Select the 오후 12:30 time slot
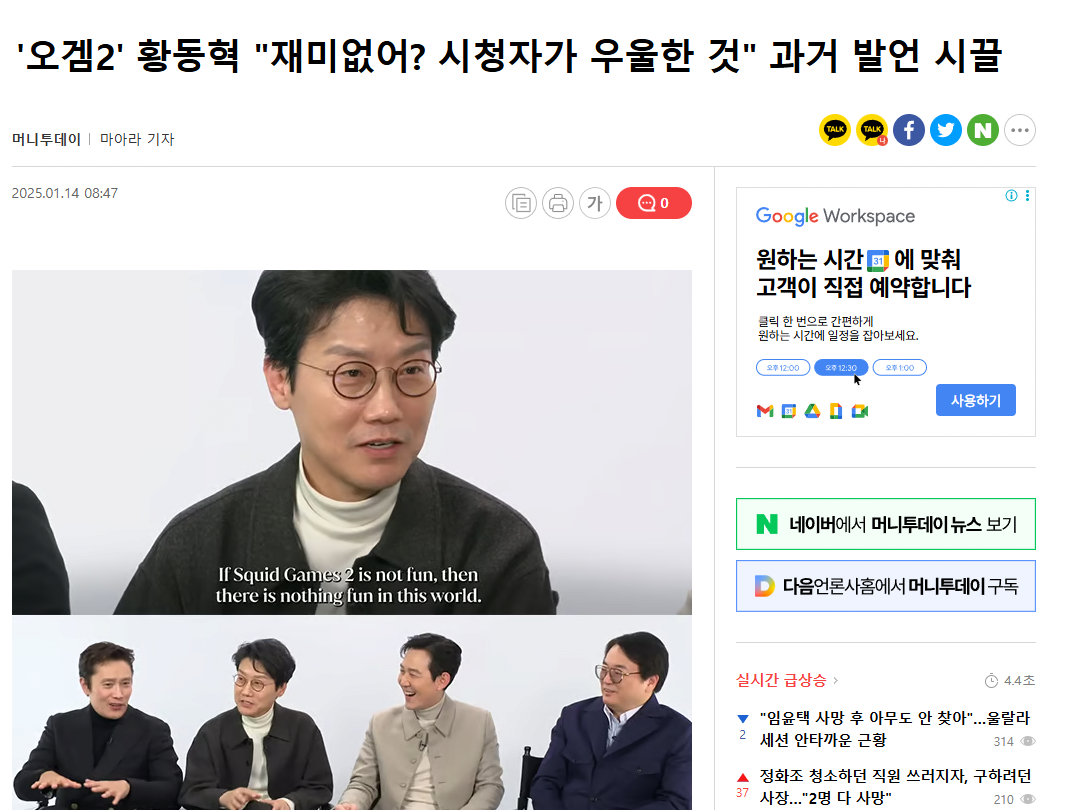The width and height of the screenshot is (1070, 810). click(841, 368)
